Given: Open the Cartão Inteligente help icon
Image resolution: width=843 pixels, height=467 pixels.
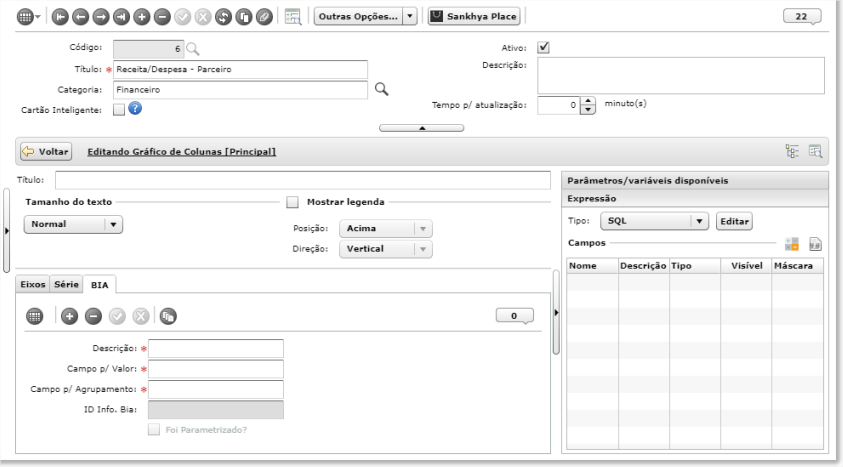Looking at the screenshot, I should click(135, 109).
